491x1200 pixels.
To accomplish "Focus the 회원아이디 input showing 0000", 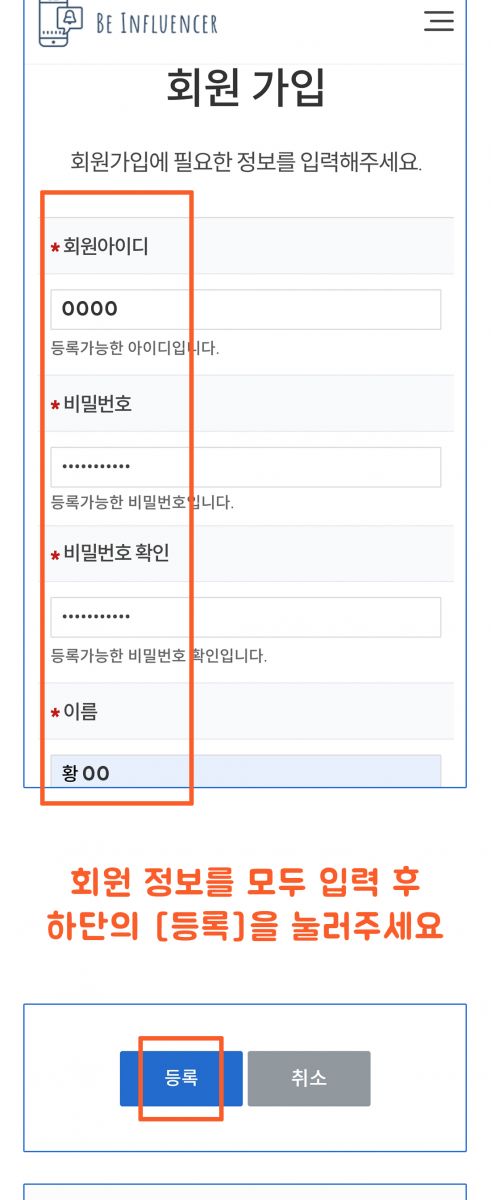I will pos(246,309).
